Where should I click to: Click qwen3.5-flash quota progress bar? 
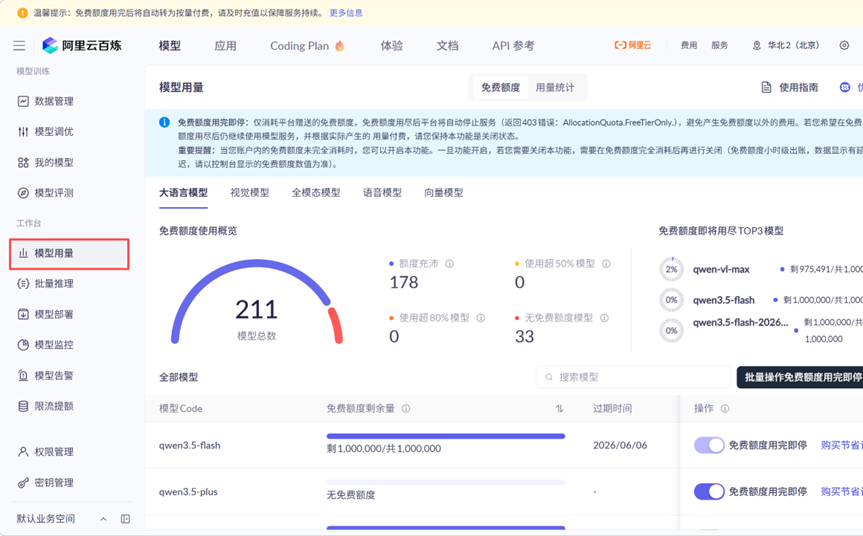[x=446, y=436]
